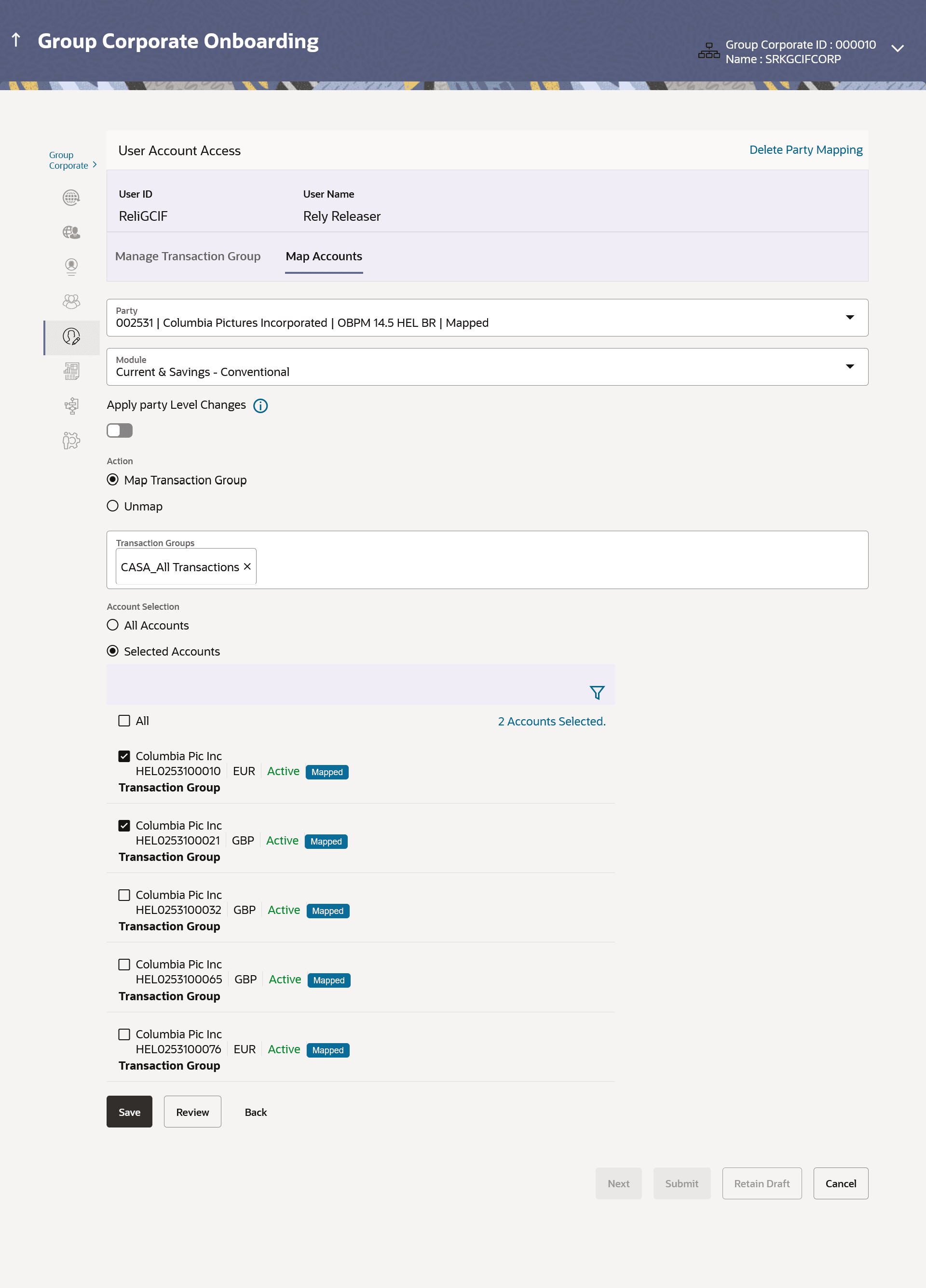
Task: Click the Delete Party Mapping link
Action: (805, 150)
